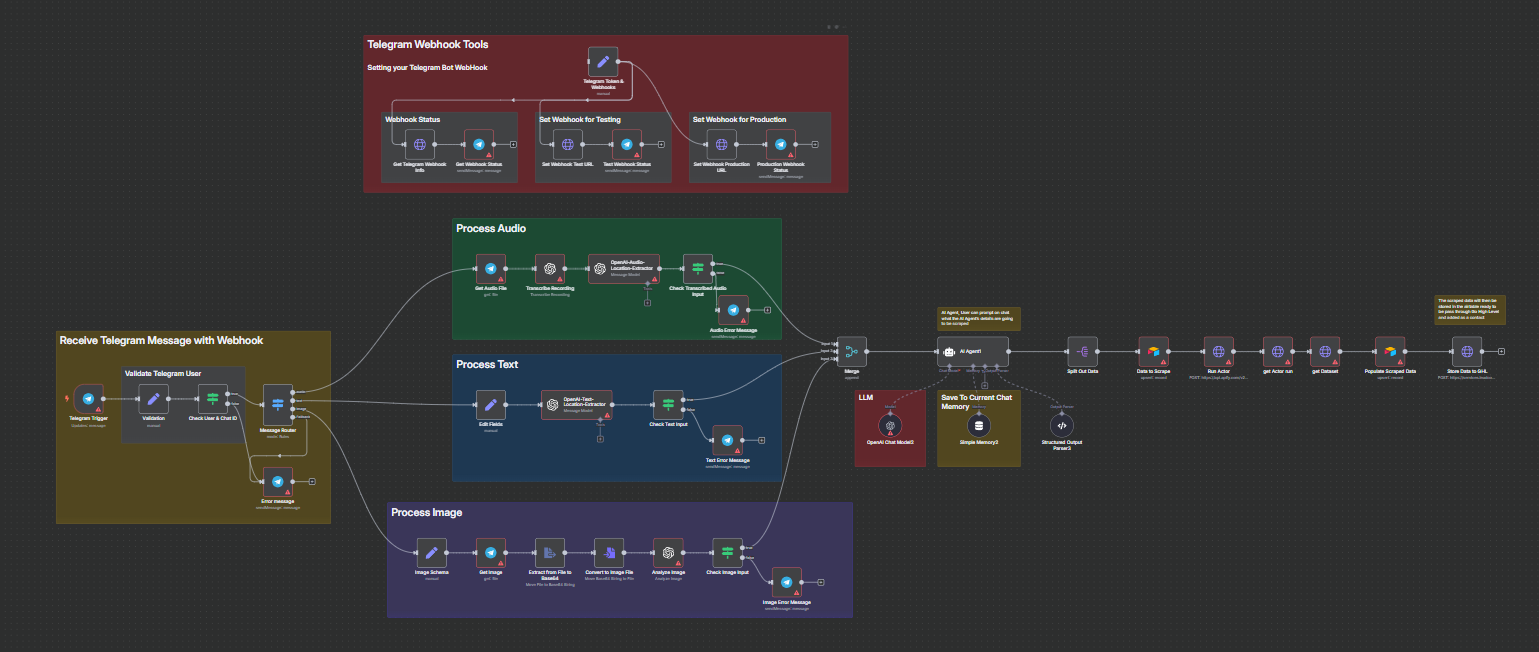Select the Extract from File to Base64 node

[549, 552]
